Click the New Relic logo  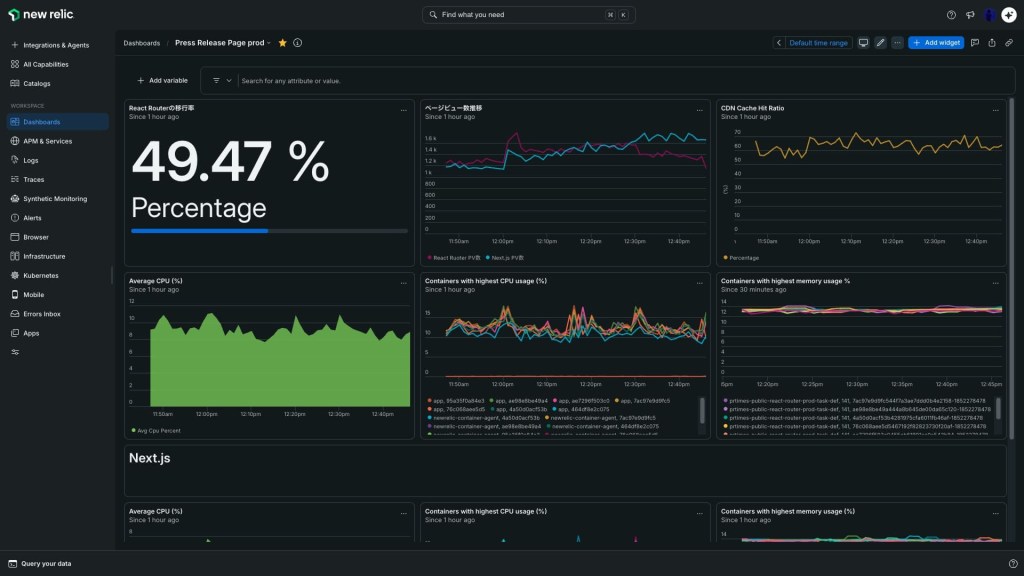pyautogui.click(x=40, y=14)
